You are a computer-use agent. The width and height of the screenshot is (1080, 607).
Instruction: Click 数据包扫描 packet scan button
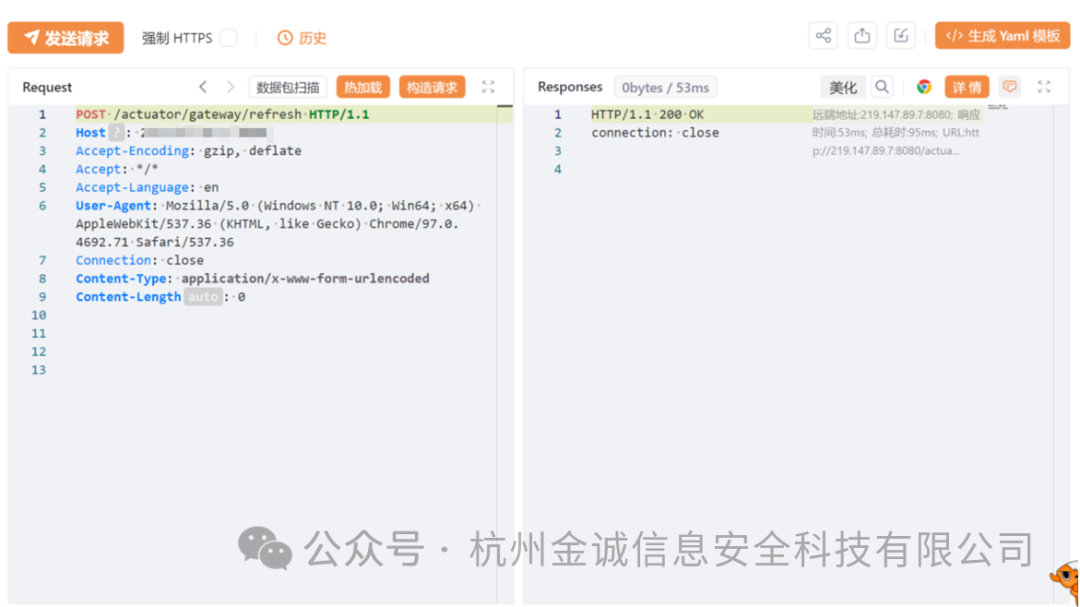pyautogui.click(x=288, y=88)
